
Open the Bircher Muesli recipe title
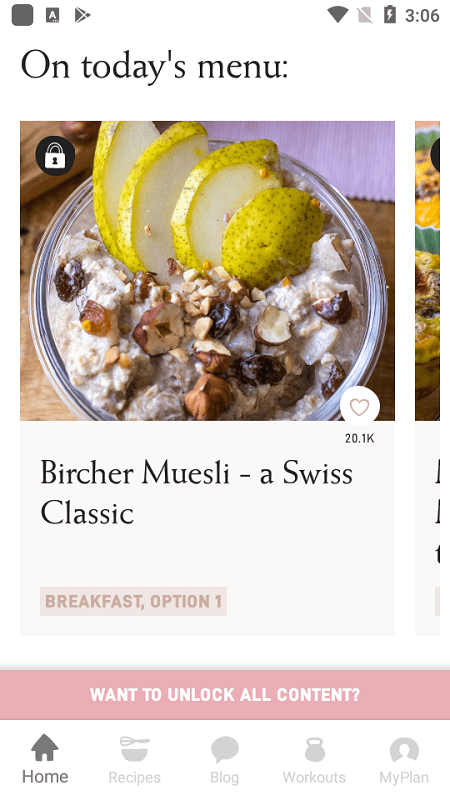pyautogui.click(x=196, y=492)
